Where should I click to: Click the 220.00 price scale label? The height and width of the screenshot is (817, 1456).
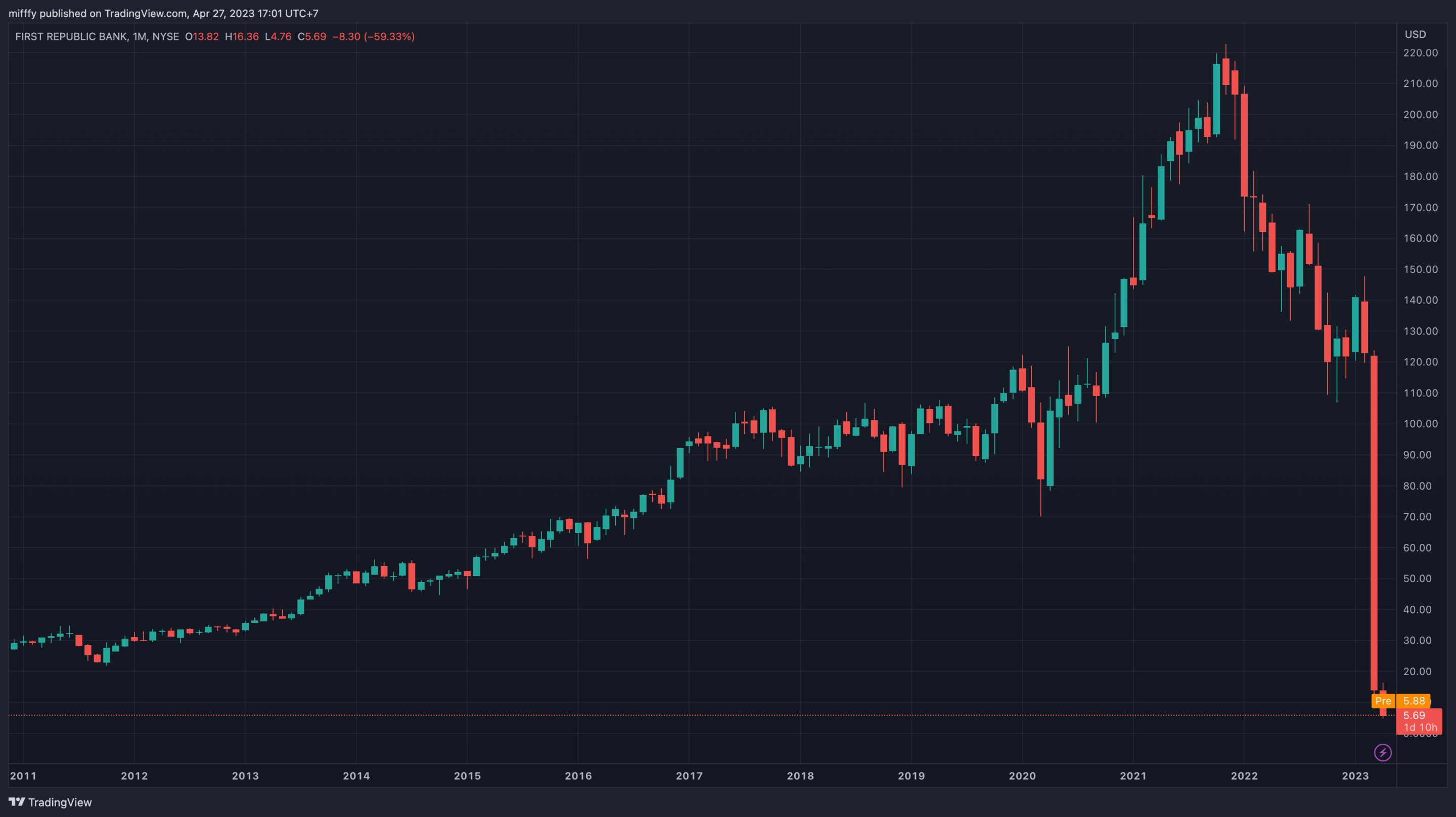(x=1421, y=53)
